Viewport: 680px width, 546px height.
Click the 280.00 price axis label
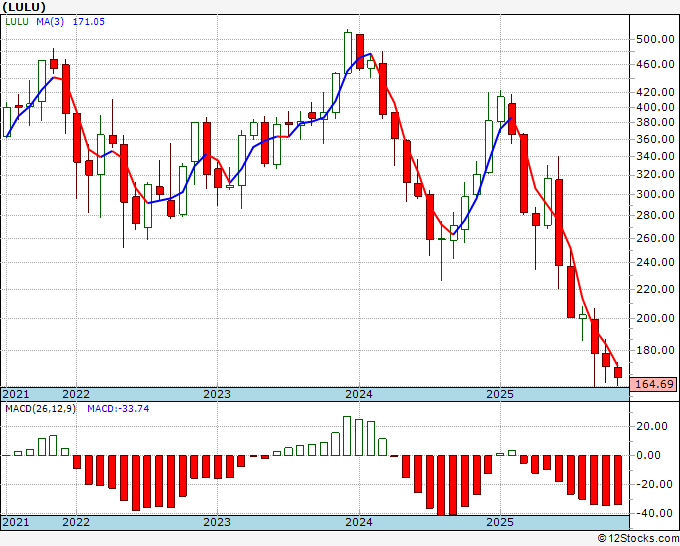pos(655,216)
